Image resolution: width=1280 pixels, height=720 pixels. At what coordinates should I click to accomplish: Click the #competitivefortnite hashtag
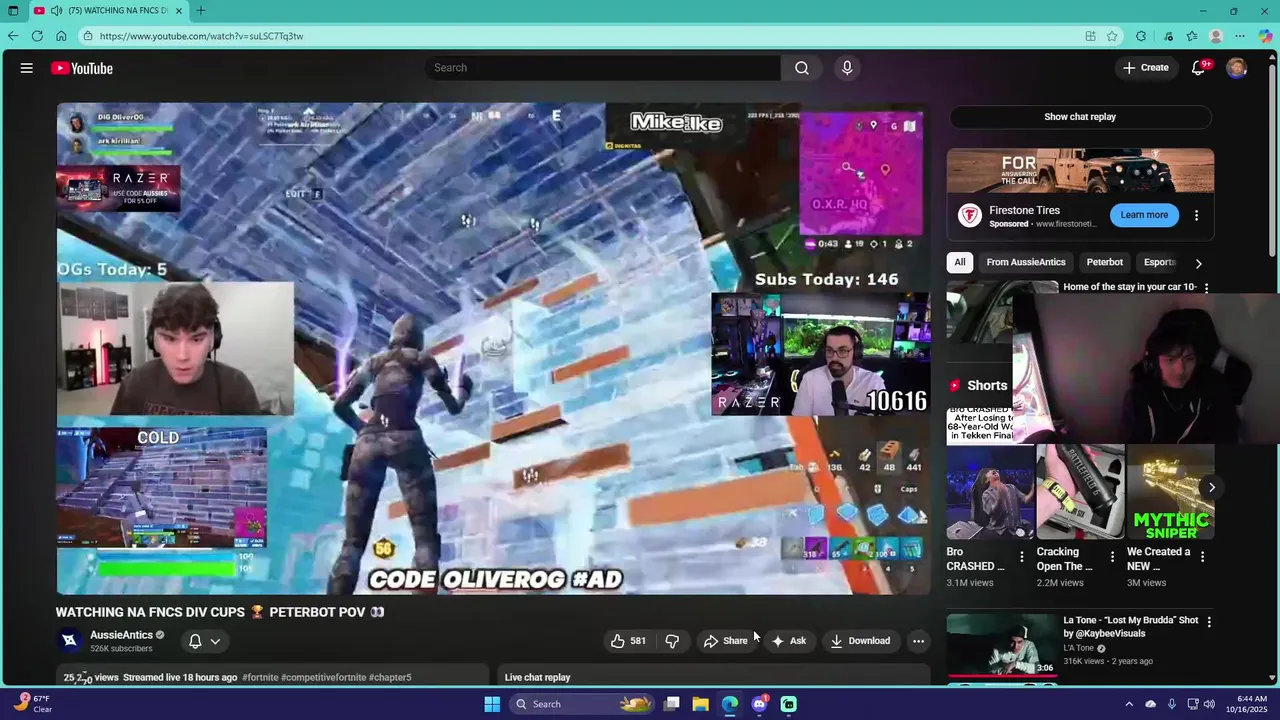(x=323, y=677)
